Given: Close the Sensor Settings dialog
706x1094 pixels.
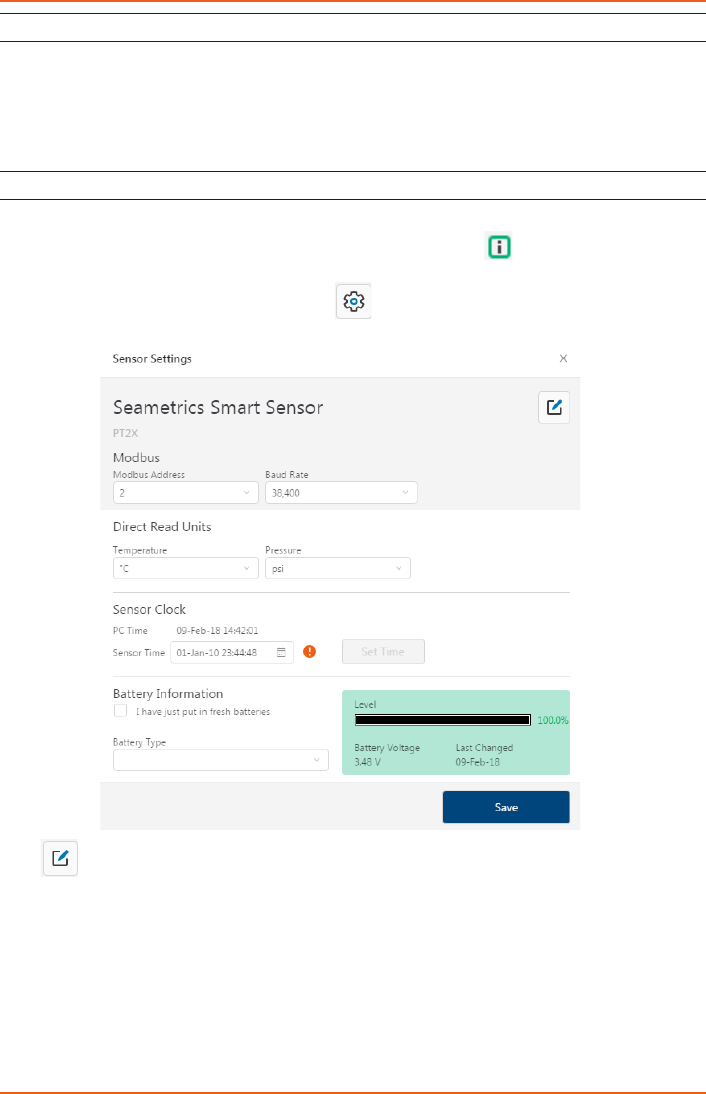Looking at the screenshot, I should [x=563, y=359].
